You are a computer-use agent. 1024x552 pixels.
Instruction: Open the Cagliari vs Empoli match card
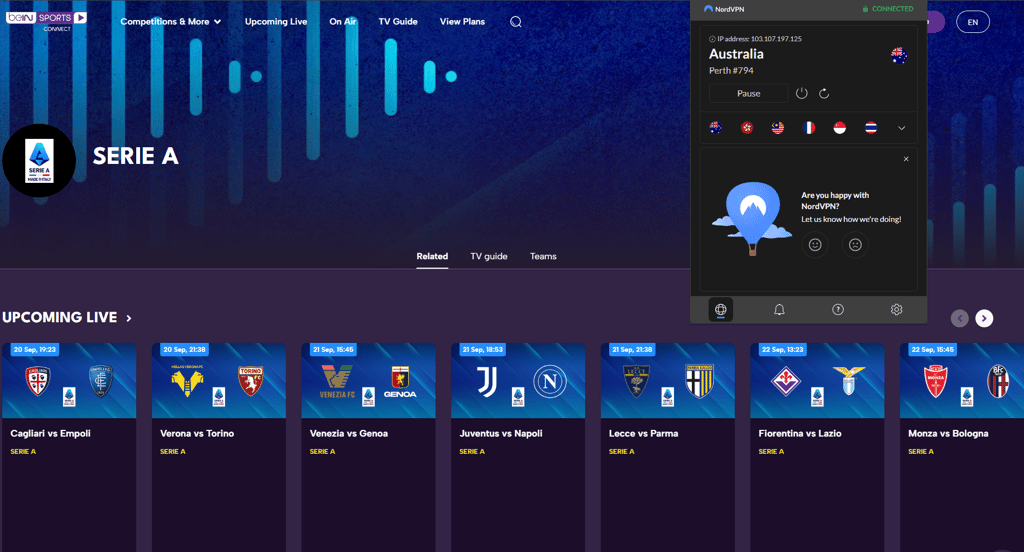[x=69, y=446]
